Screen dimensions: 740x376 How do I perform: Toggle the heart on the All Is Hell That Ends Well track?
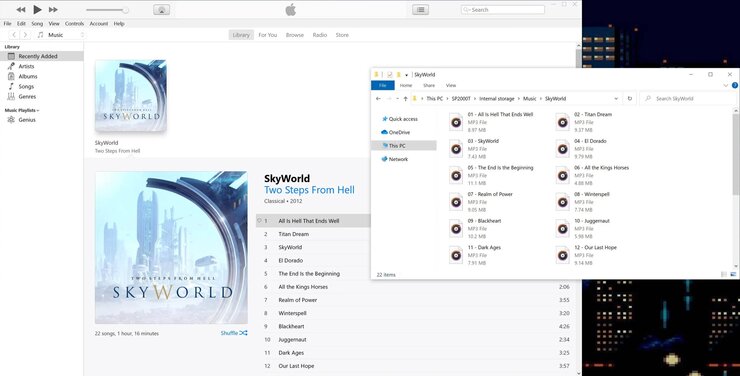[259, 221]
